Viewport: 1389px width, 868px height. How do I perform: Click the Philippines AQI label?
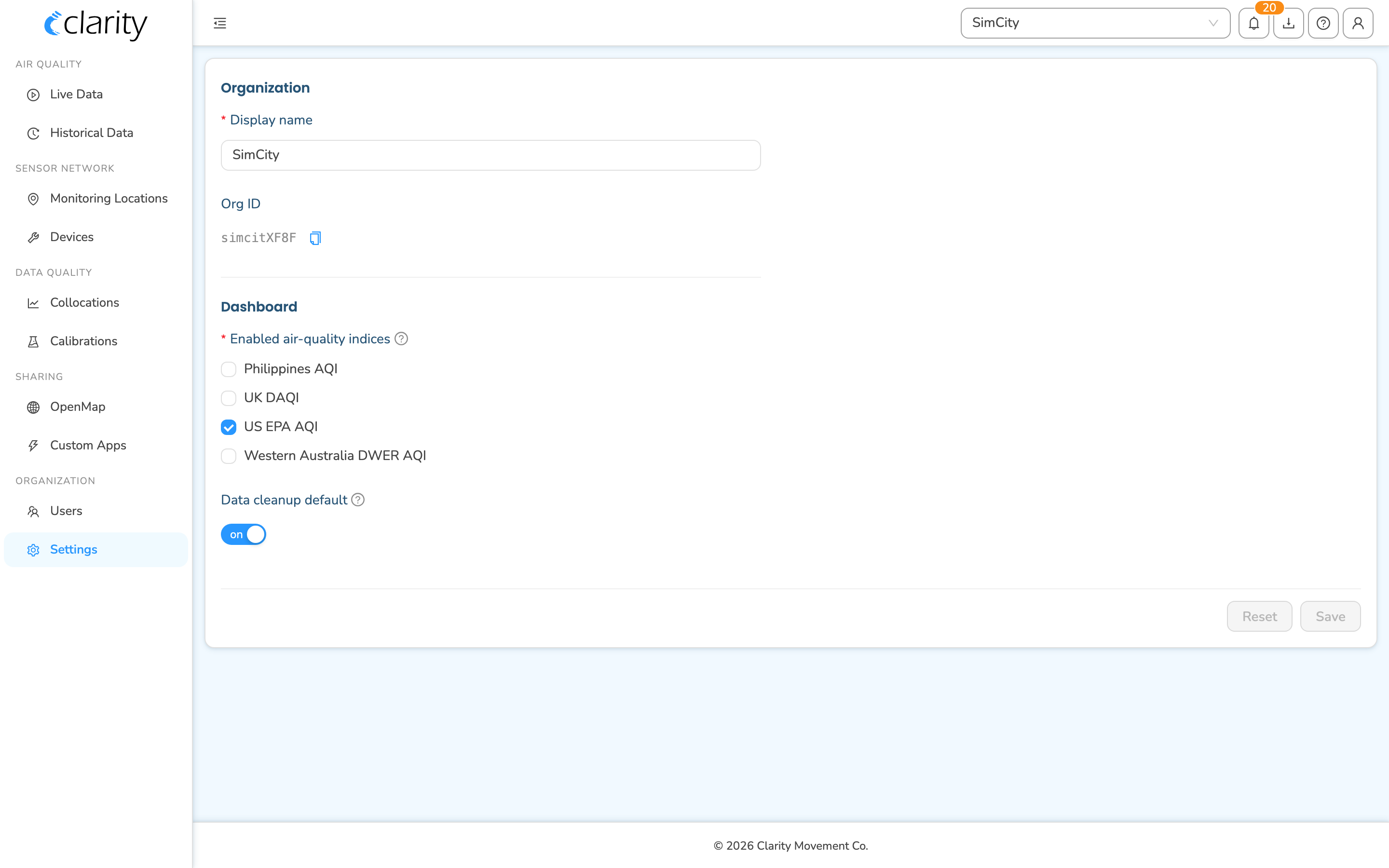(x=290, y=368)
